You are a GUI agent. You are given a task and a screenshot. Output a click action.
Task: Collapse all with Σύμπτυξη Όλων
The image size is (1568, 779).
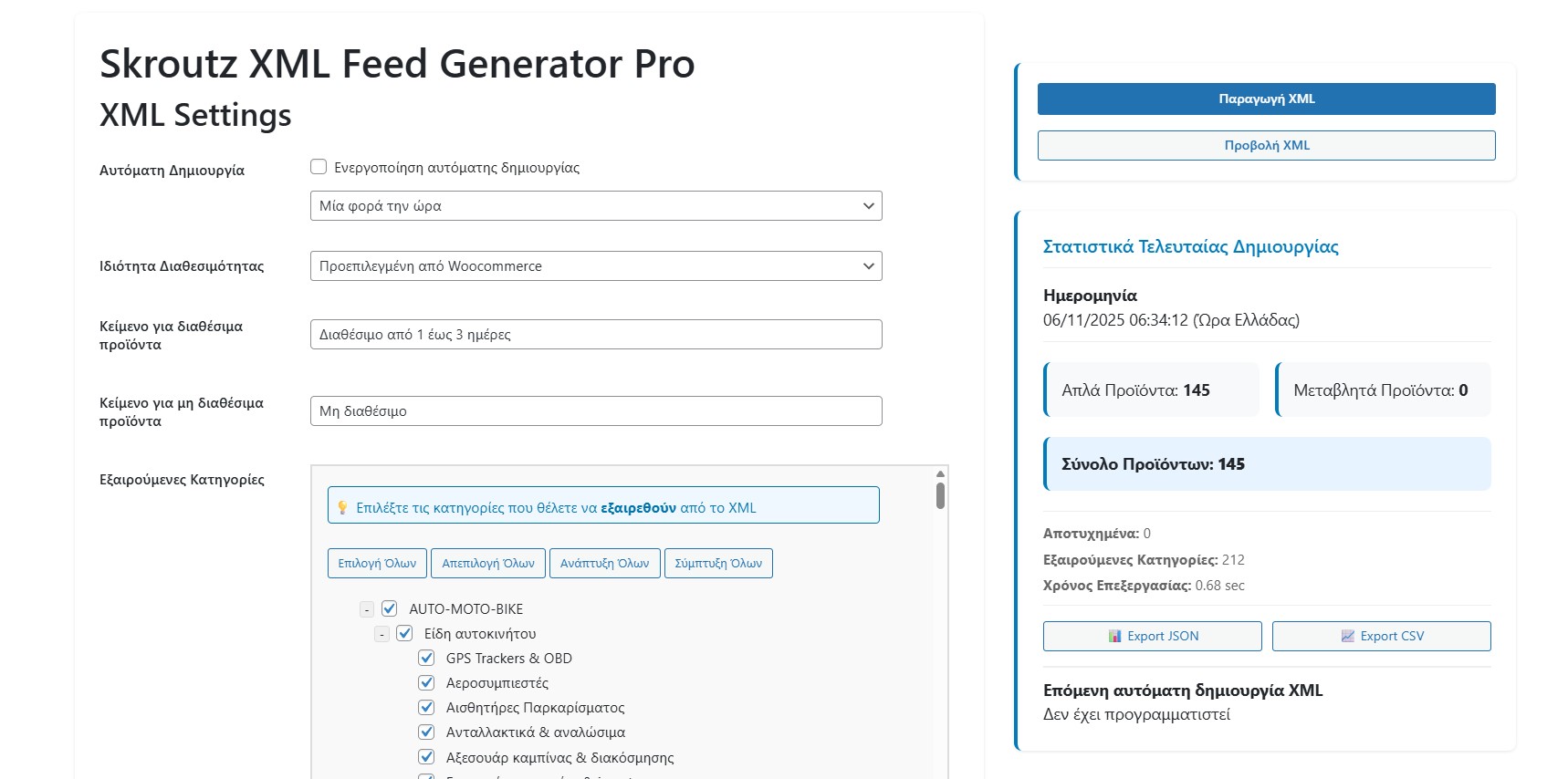tap(718, 564)
